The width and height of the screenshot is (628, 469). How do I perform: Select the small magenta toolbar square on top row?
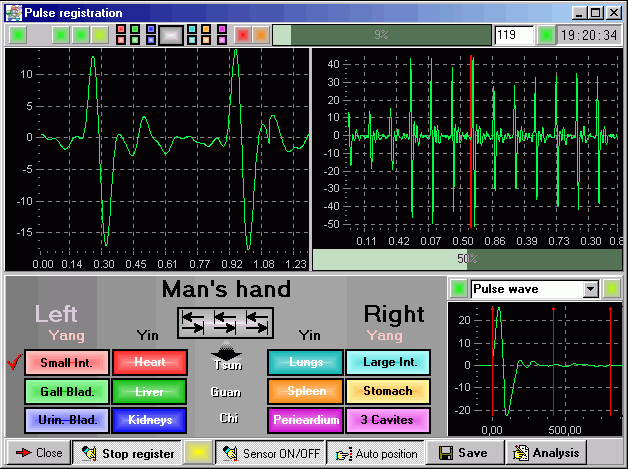coord(222,29)
